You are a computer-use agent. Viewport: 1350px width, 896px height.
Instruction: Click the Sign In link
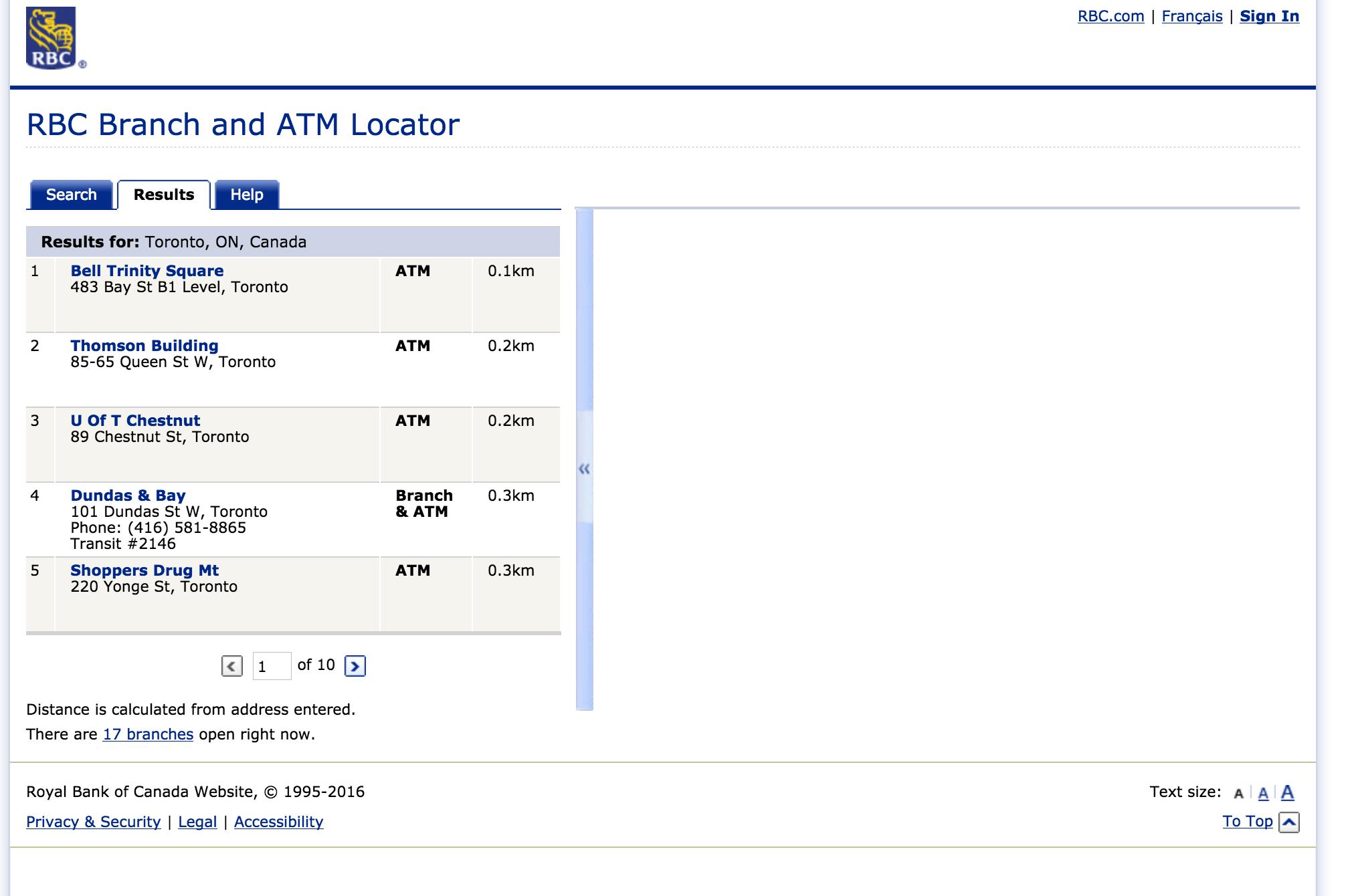1269,17
